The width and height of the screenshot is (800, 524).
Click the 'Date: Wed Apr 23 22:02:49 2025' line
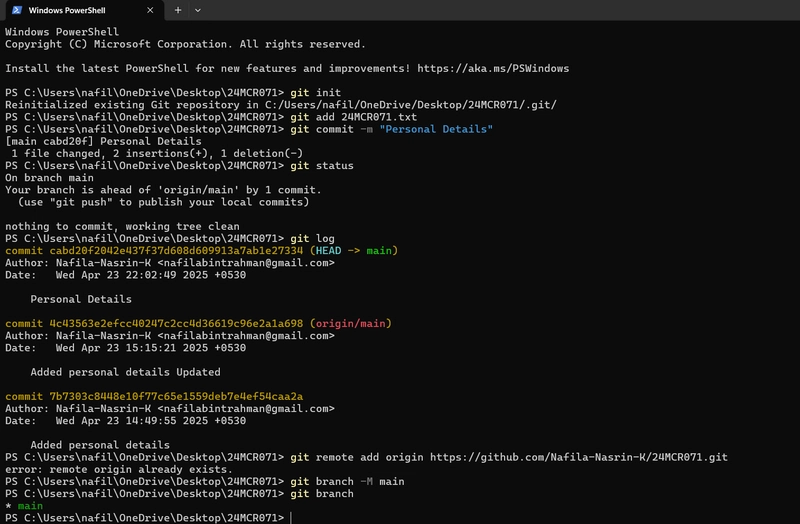126,275
